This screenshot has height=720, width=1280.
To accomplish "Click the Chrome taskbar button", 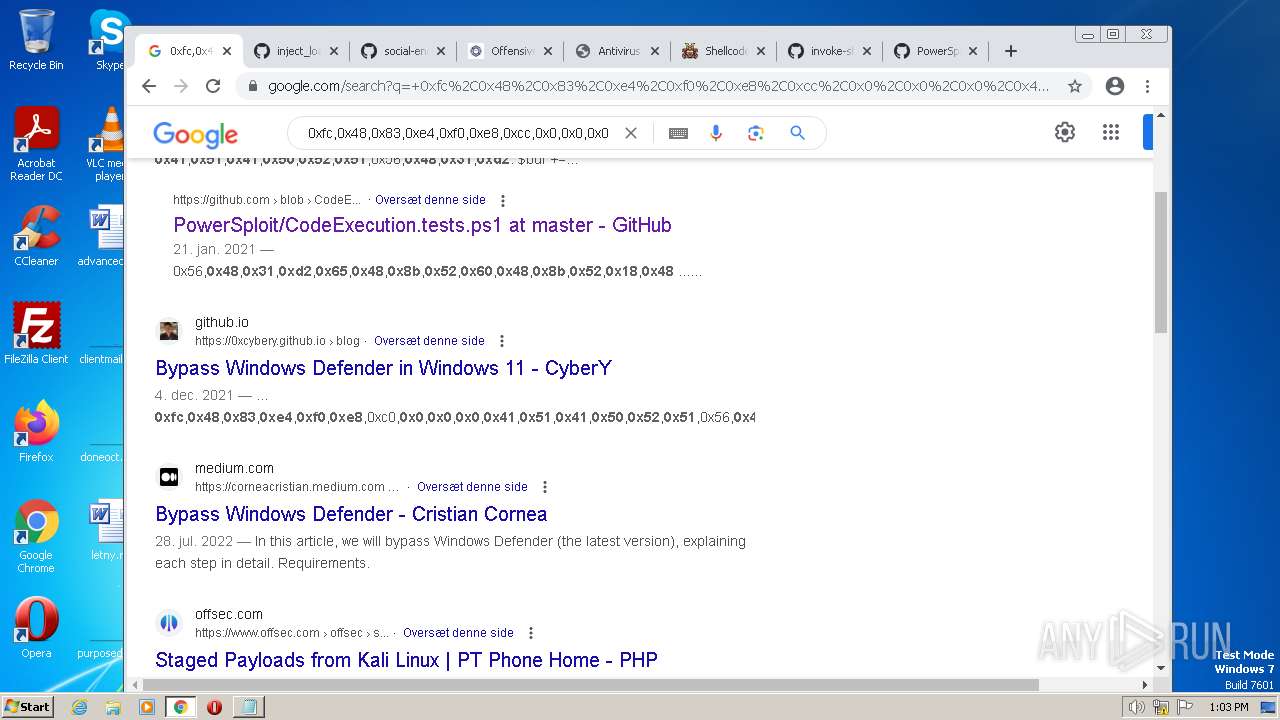I will click(180, 707).
